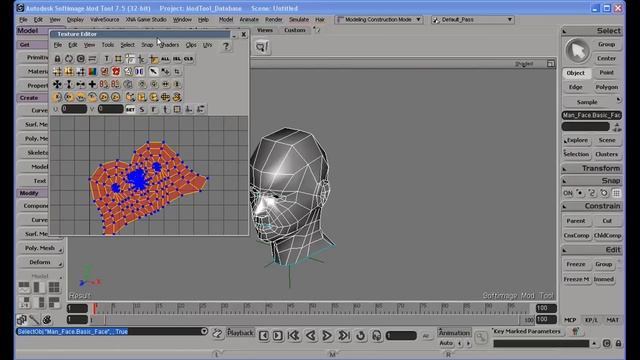Toggle the audio headphones icon in playback bar

tap(376, 336)
